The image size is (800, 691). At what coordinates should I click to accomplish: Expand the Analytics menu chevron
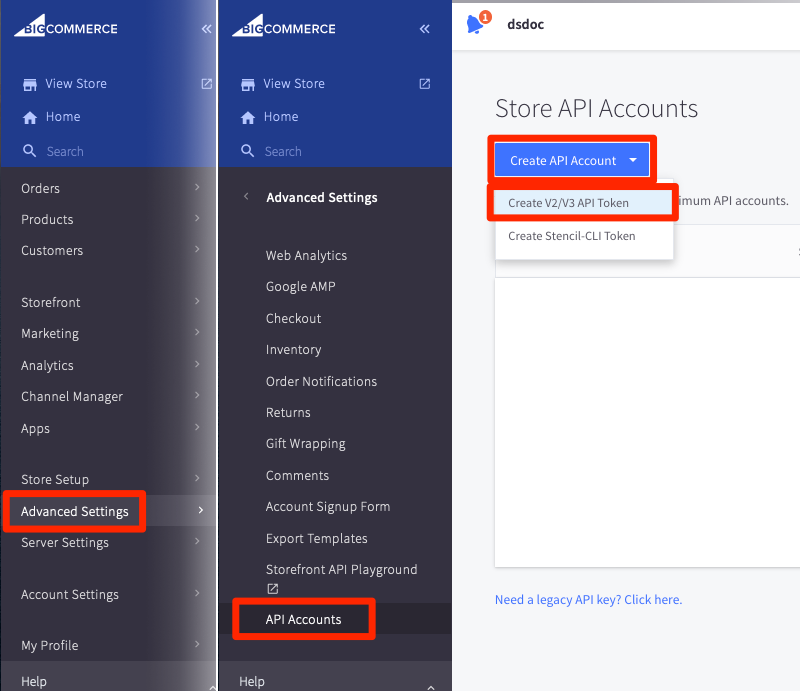pos(197,364)
